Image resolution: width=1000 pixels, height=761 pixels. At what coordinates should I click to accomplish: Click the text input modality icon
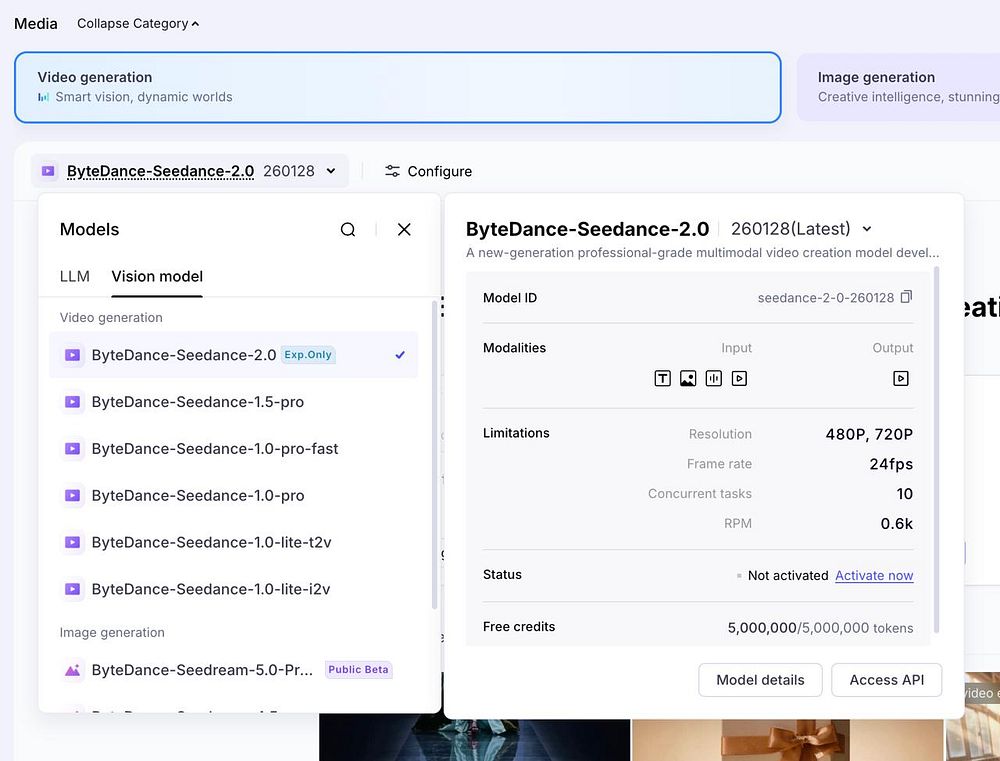(663, 378)
